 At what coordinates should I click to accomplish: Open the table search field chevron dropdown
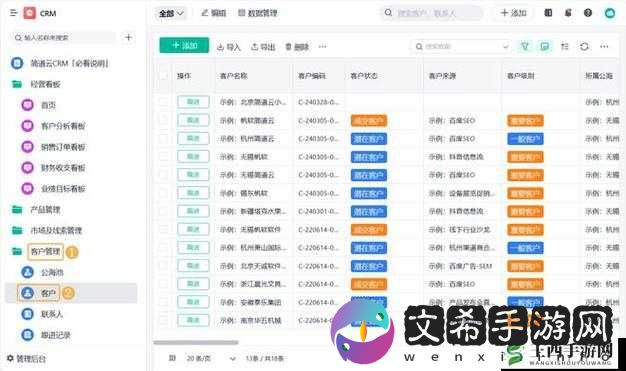pos(505,46)
